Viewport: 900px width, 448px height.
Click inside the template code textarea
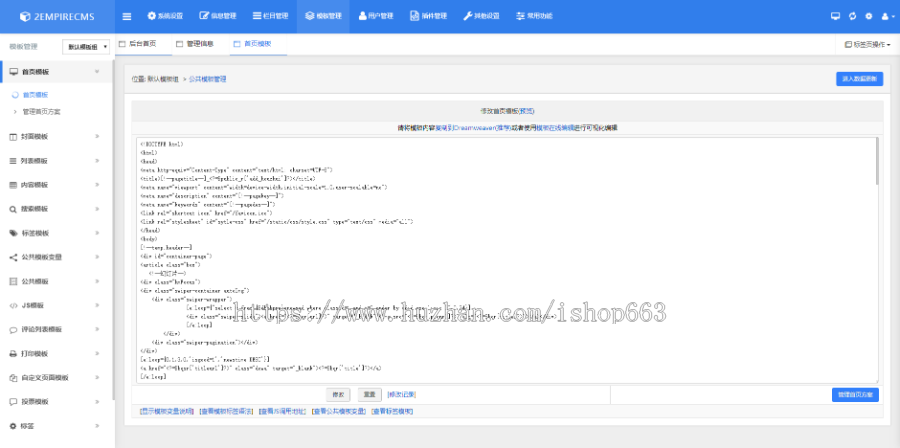click(505, 260)
